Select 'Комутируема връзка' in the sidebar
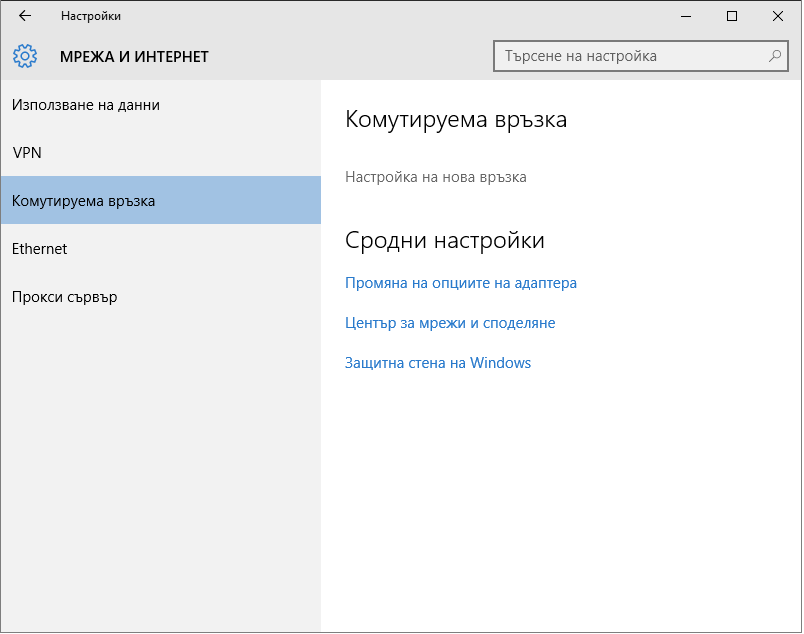 [x=160, y=200]
